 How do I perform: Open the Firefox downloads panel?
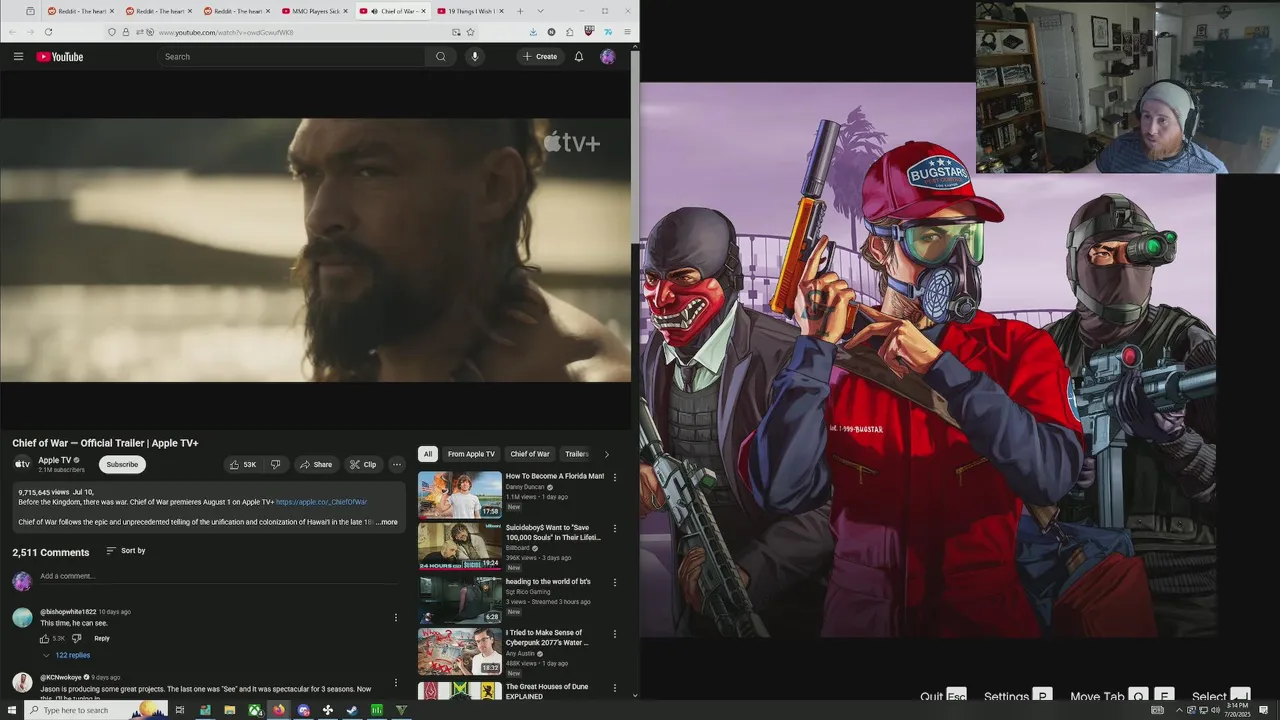(533, 32)
